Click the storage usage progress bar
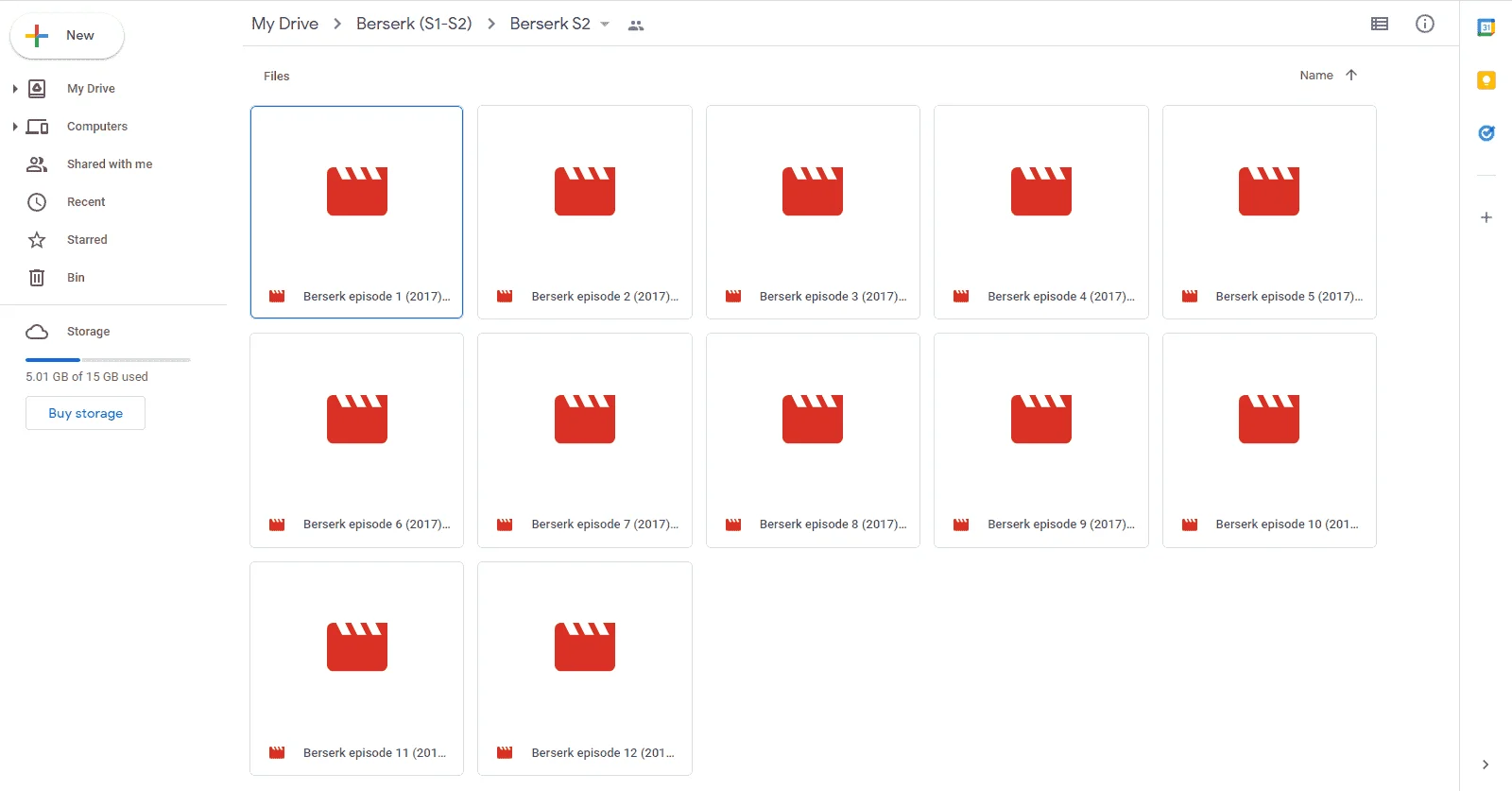This screenshot has height=791, width=1512. (x=108, y=360)
